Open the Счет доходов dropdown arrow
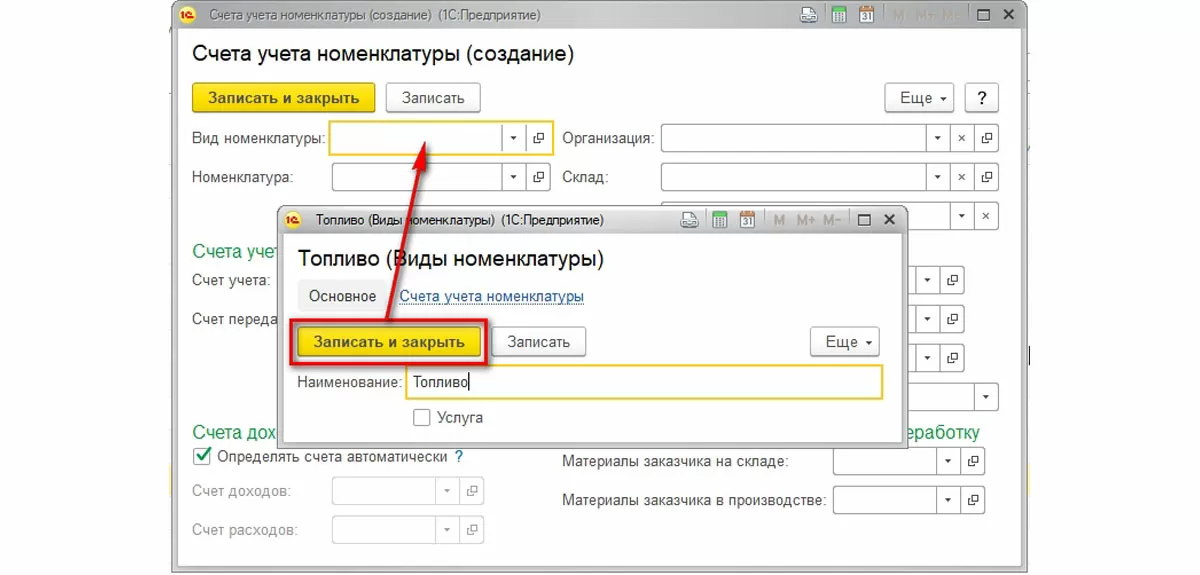 click(446, 491)
